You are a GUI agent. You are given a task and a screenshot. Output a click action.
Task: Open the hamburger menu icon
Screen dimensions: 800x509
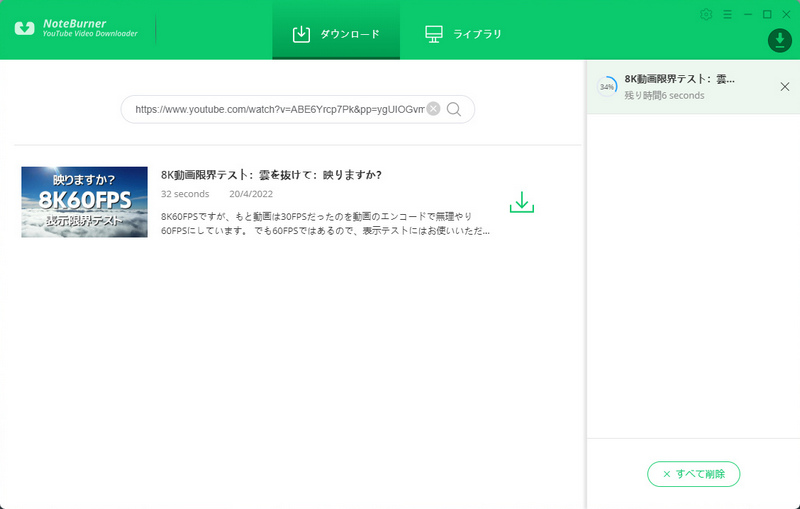tap(728, 14)
